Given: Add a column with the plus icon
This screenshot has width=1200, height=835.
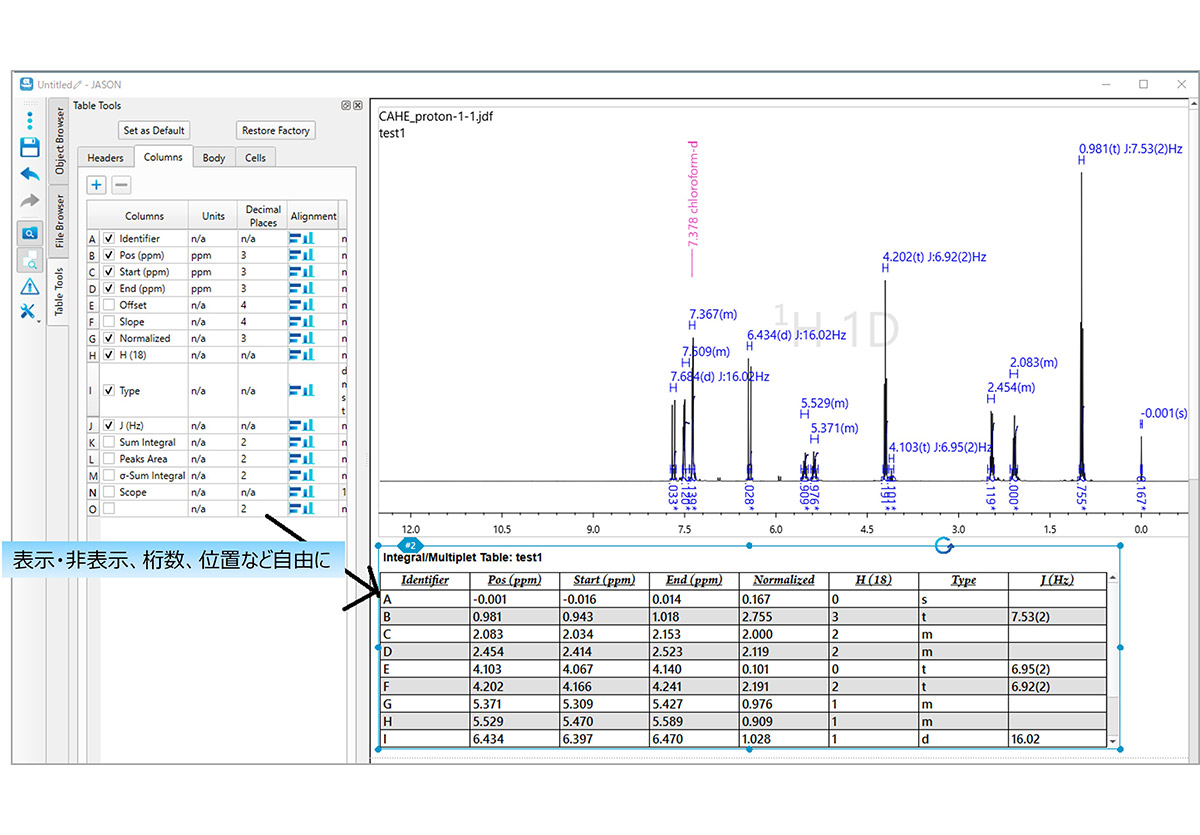Looking at the screenshot, I should coord(97,185).
